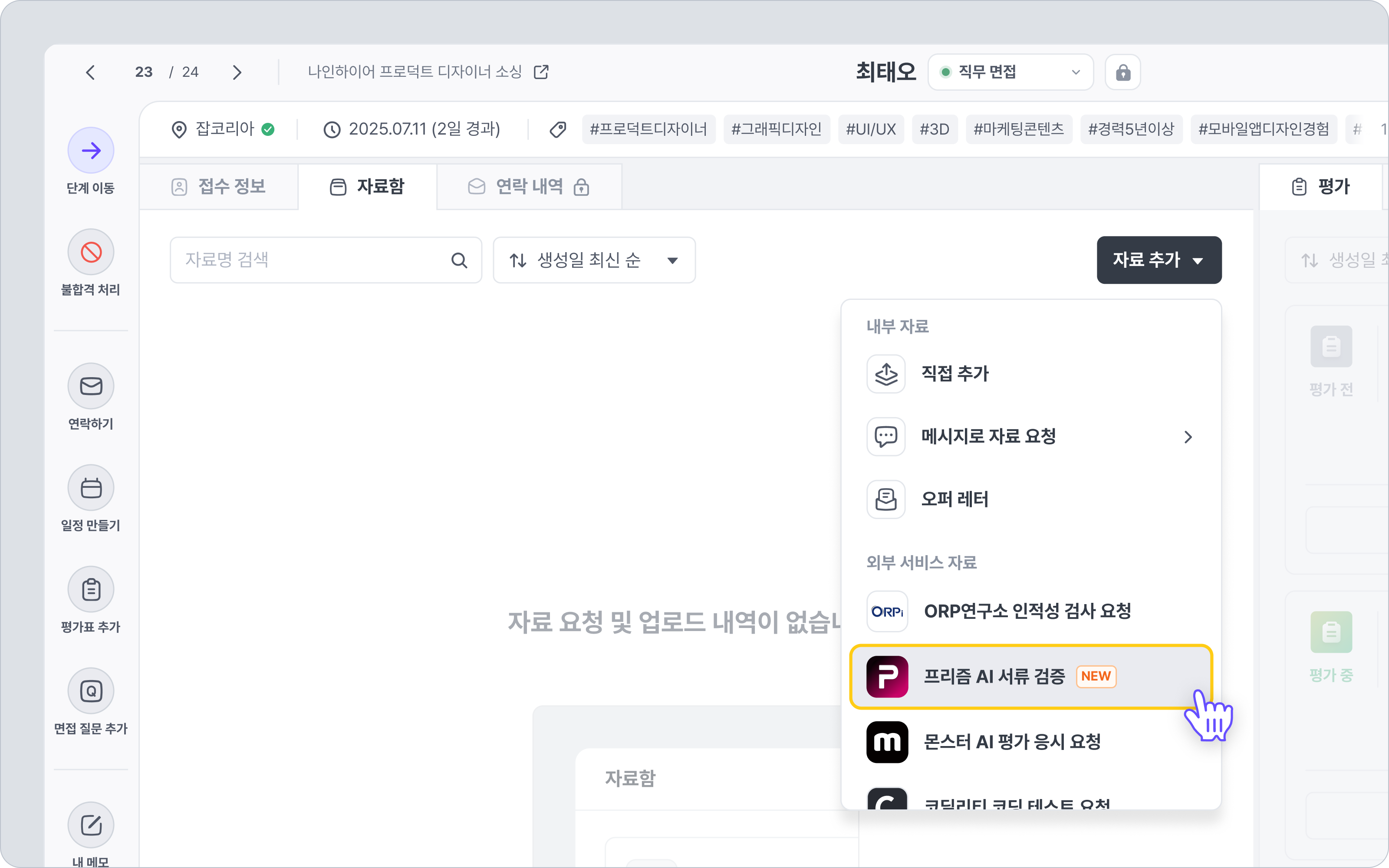1389x868 pixels.
Task: Open the 직무 면접 stage dropdown
Action: [1010, 72]
